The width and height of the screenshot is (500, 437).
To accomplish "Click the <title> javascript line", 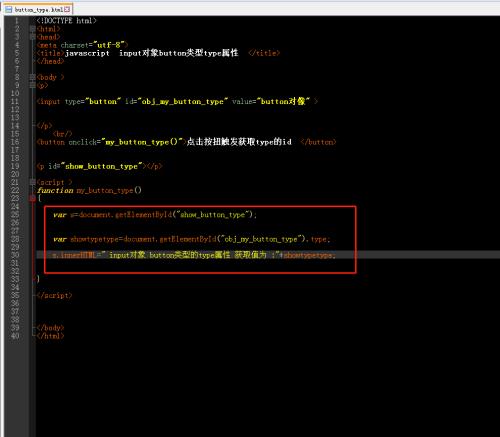I will click(x=158, y=53).
